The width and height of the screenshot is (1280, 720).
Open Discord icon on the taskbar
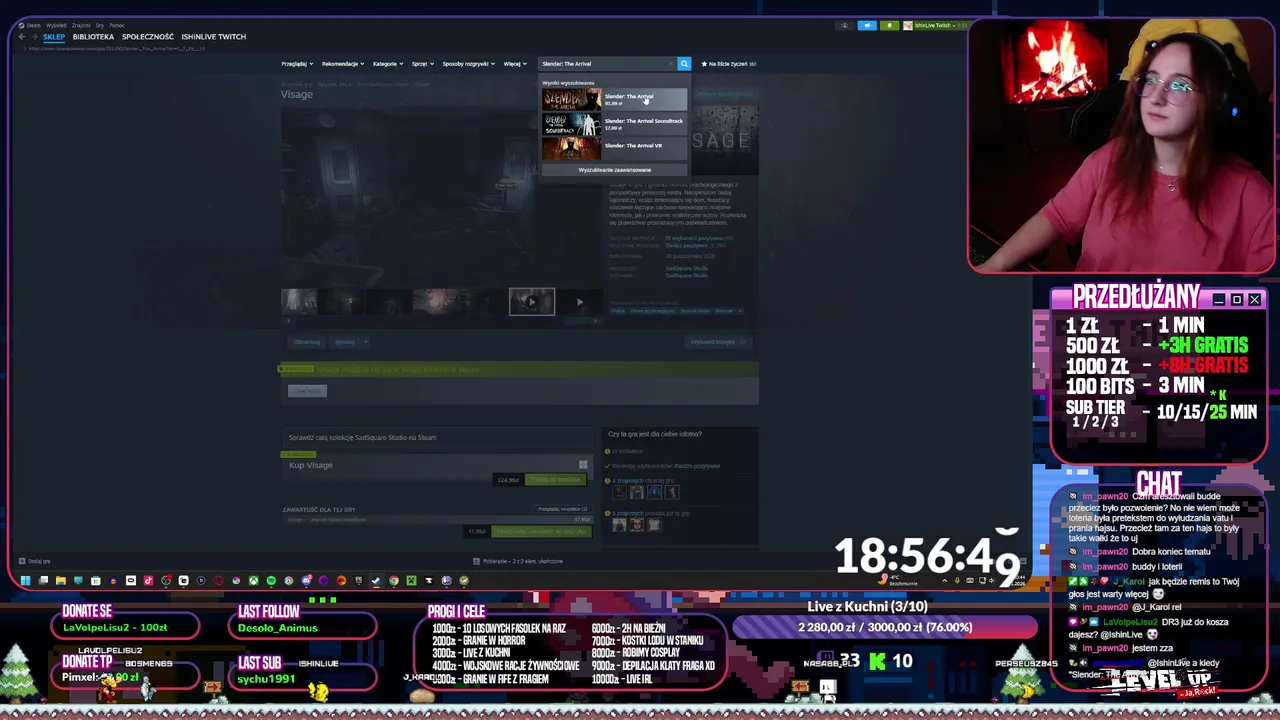coord(307,580)
